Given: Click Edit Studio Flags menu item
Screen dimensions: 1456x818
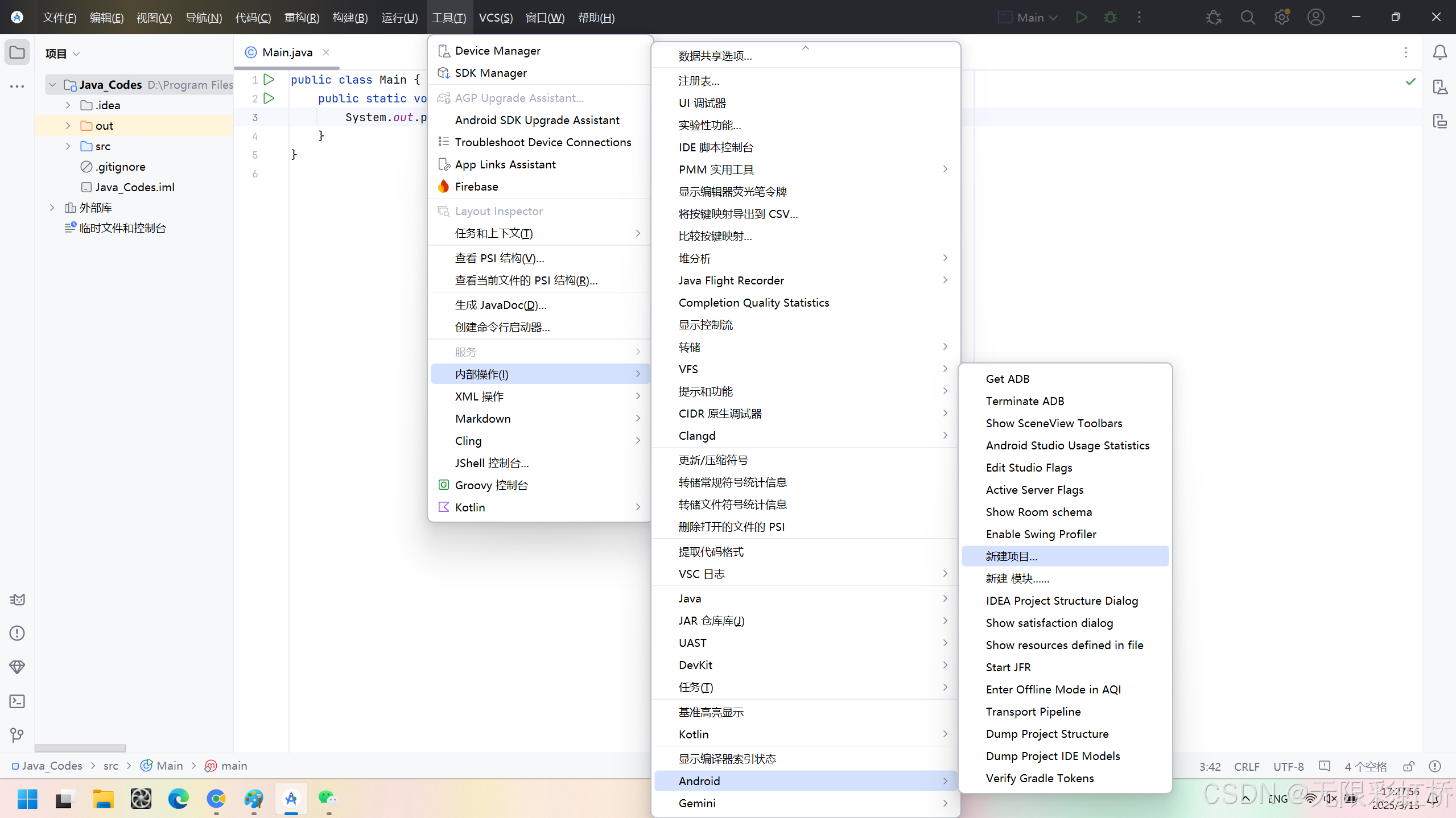Looking at the screenshot, I should point(1029,468).
